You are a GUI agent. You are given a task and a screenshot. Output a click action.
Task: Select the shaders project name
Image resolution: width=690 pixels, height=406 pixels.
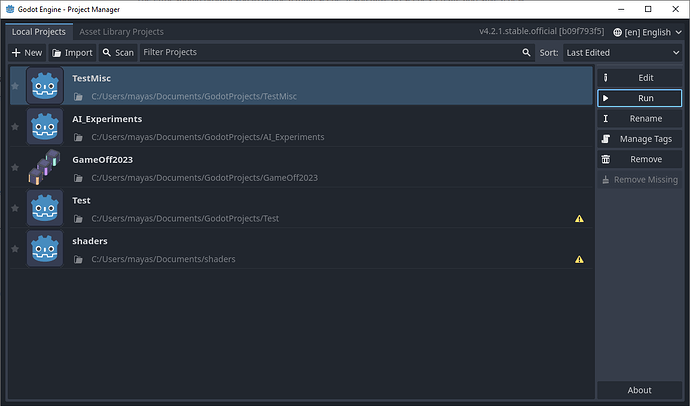[x=90, y=241]
